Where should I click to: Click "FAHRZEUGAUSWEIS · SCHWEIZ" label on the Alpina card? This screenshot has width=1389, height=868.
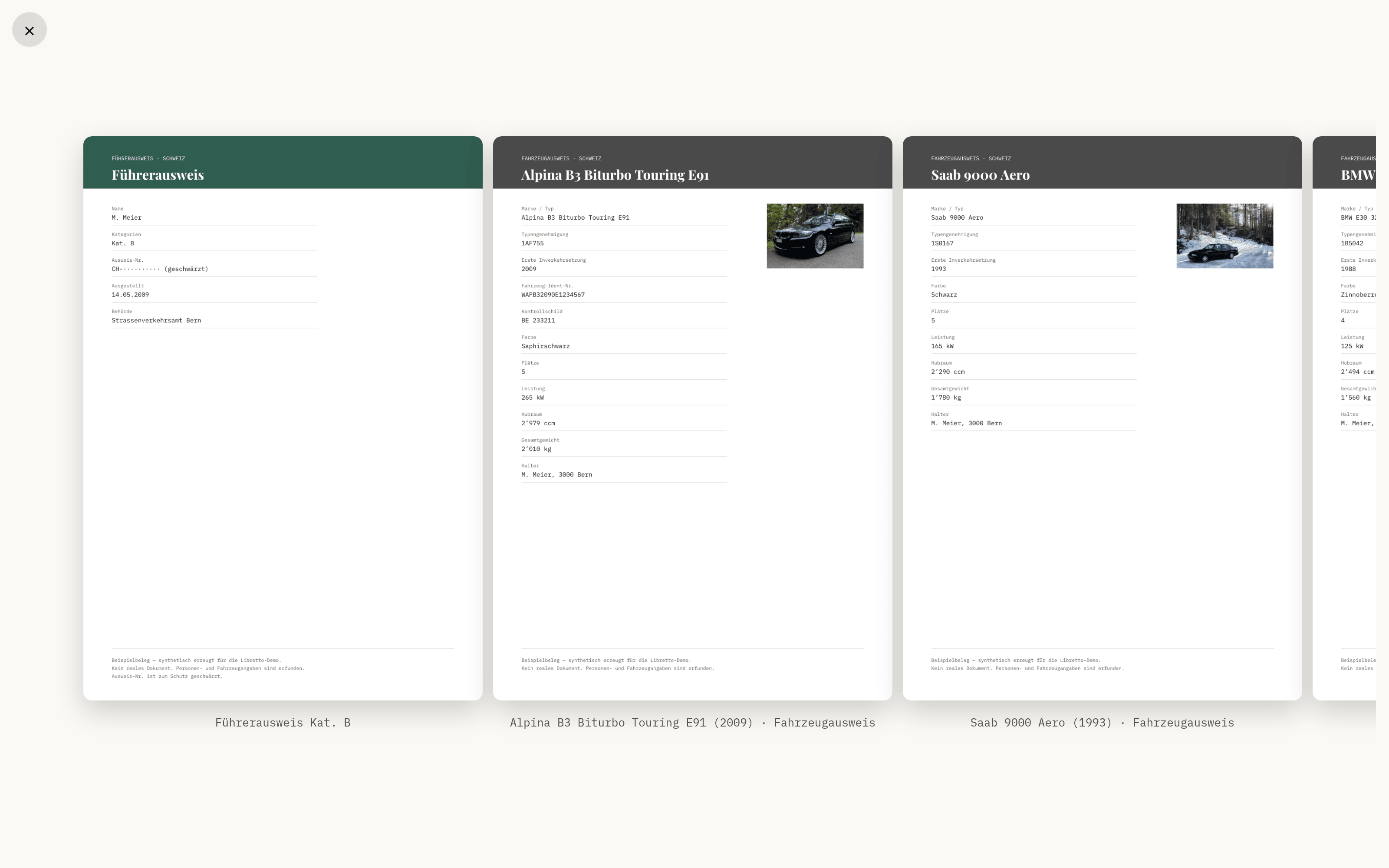[561, 158]
